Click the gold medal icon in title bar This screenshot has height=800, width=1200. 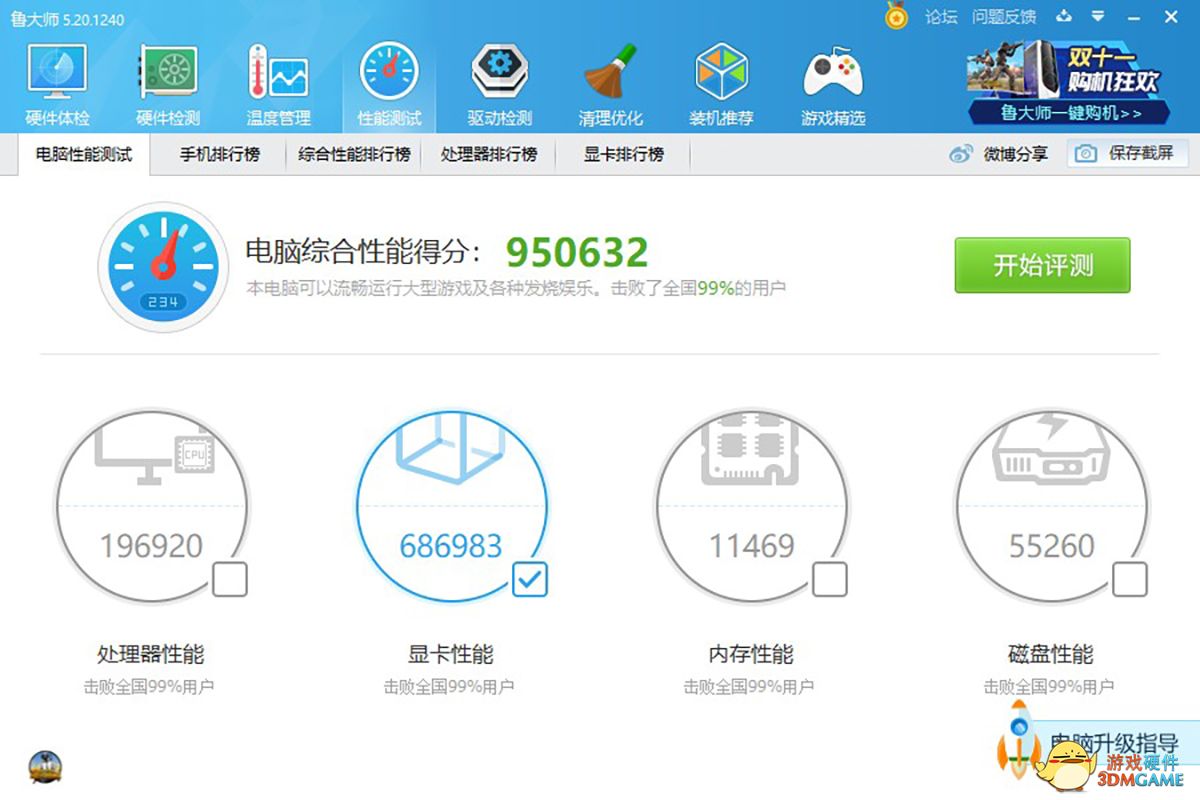(896, 17)
